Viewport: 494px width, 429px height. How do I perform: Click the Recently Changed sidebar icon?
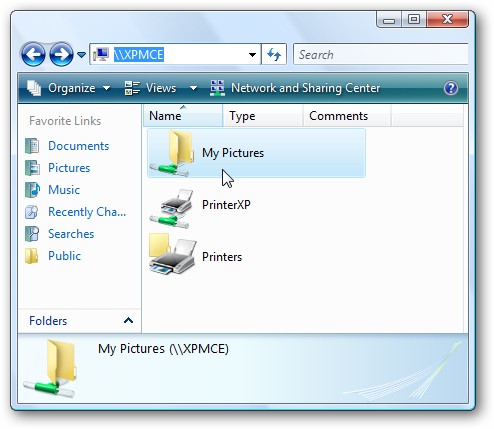[x=32, y=212]
